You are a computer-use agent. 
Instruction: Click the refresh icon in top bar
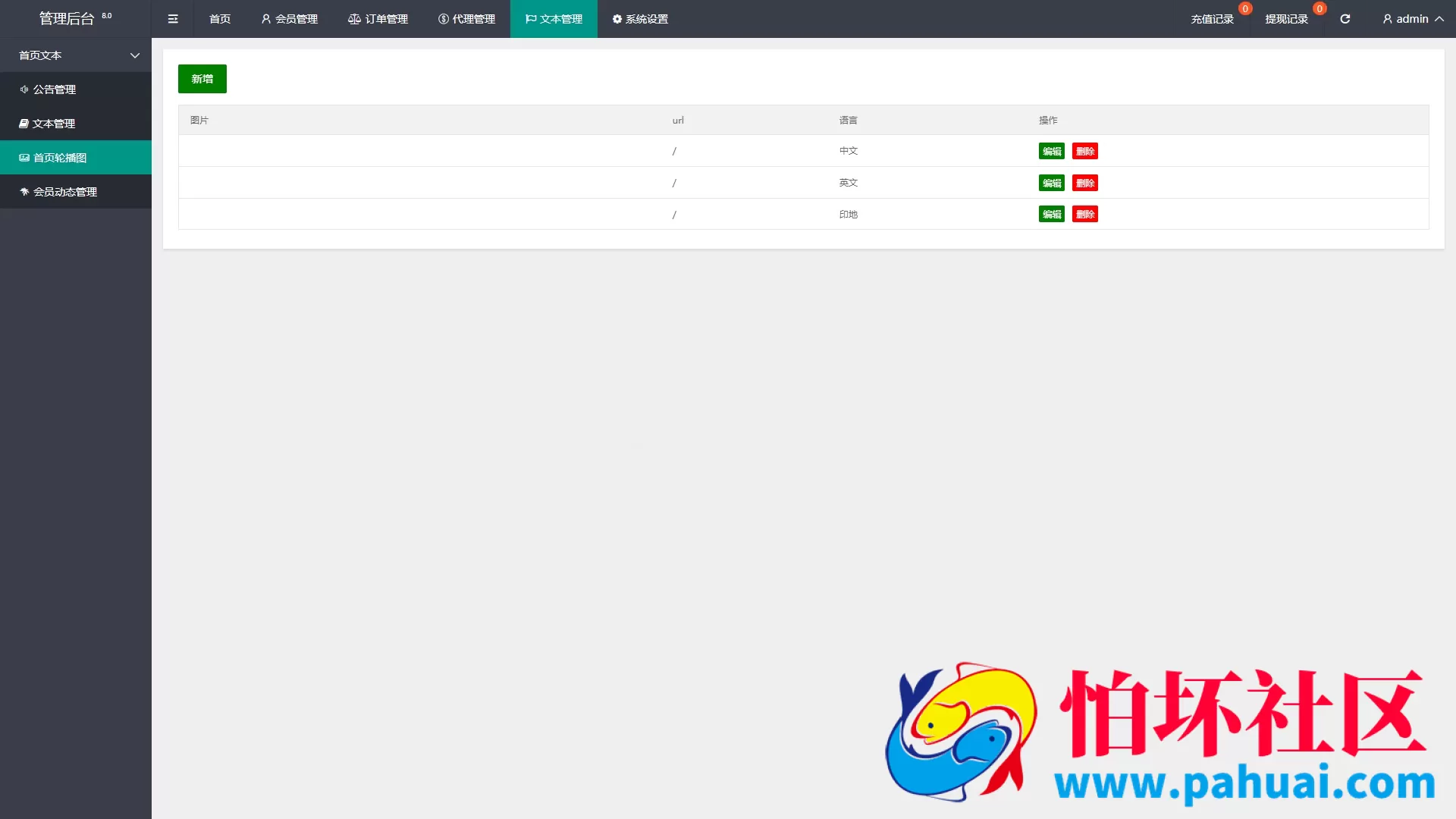coord(1345,19)
